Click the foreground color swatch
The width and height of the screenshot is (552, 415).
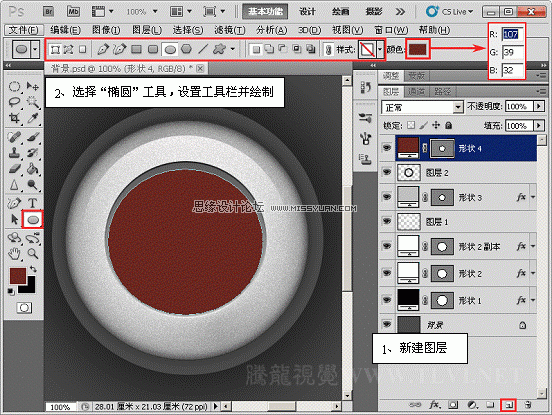click(x=18, y=276)
